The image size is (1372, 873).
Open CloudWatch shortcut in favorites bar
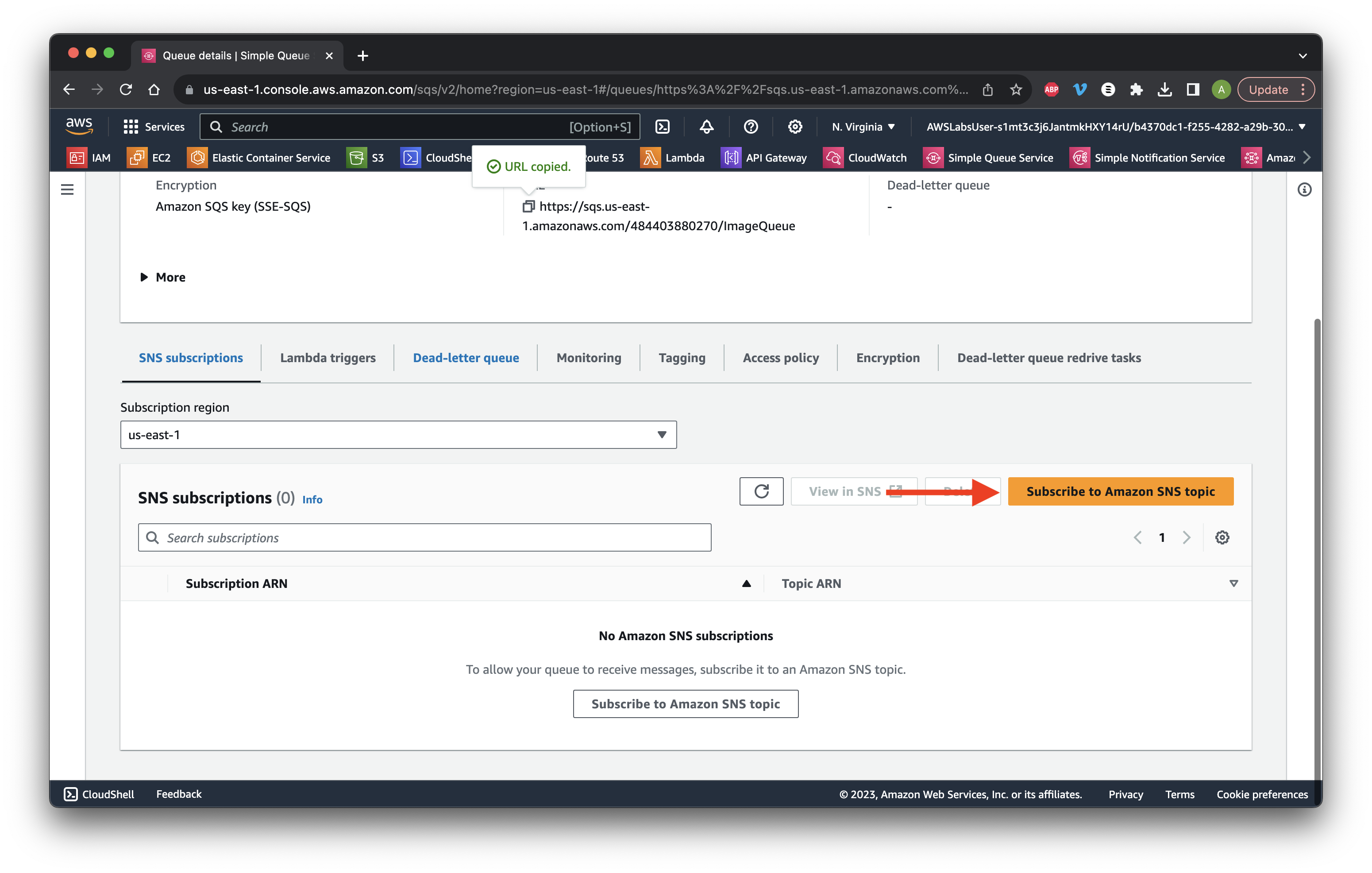(865, 158)
